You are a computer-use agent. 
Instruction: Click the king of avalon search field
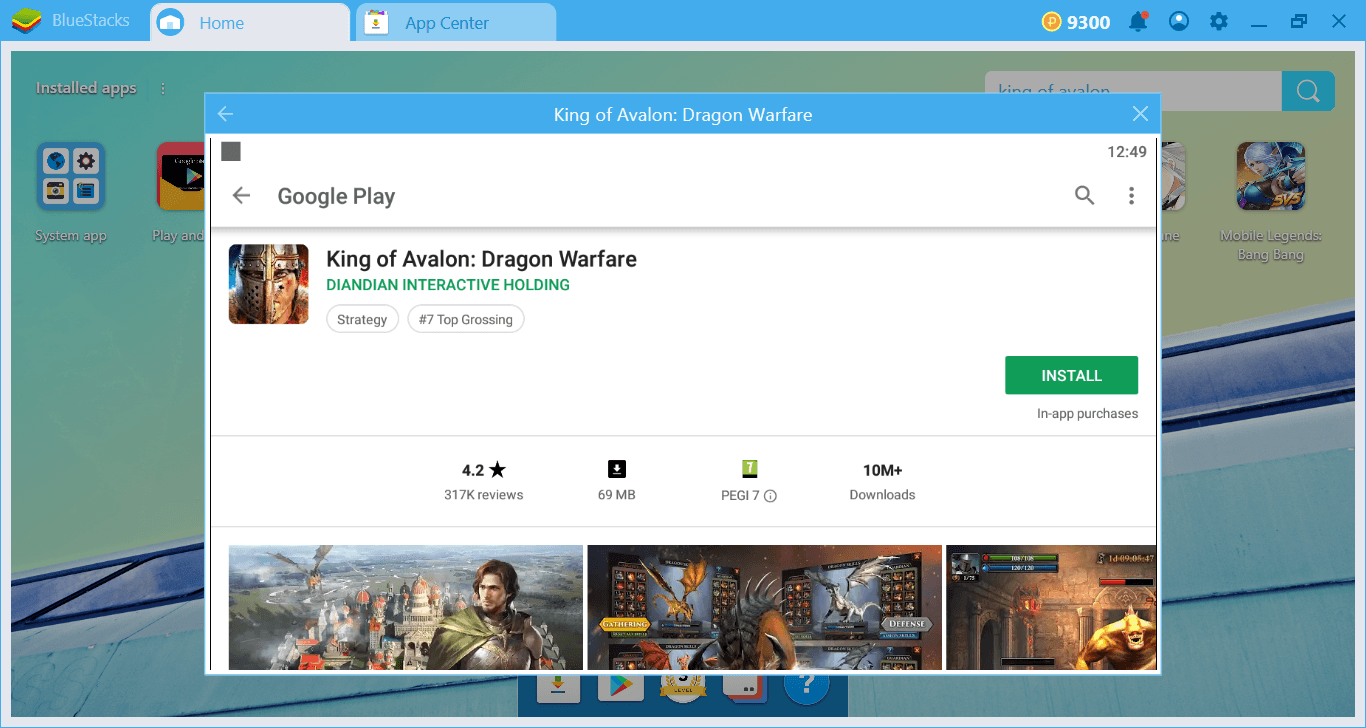(x=1133, y=91)
